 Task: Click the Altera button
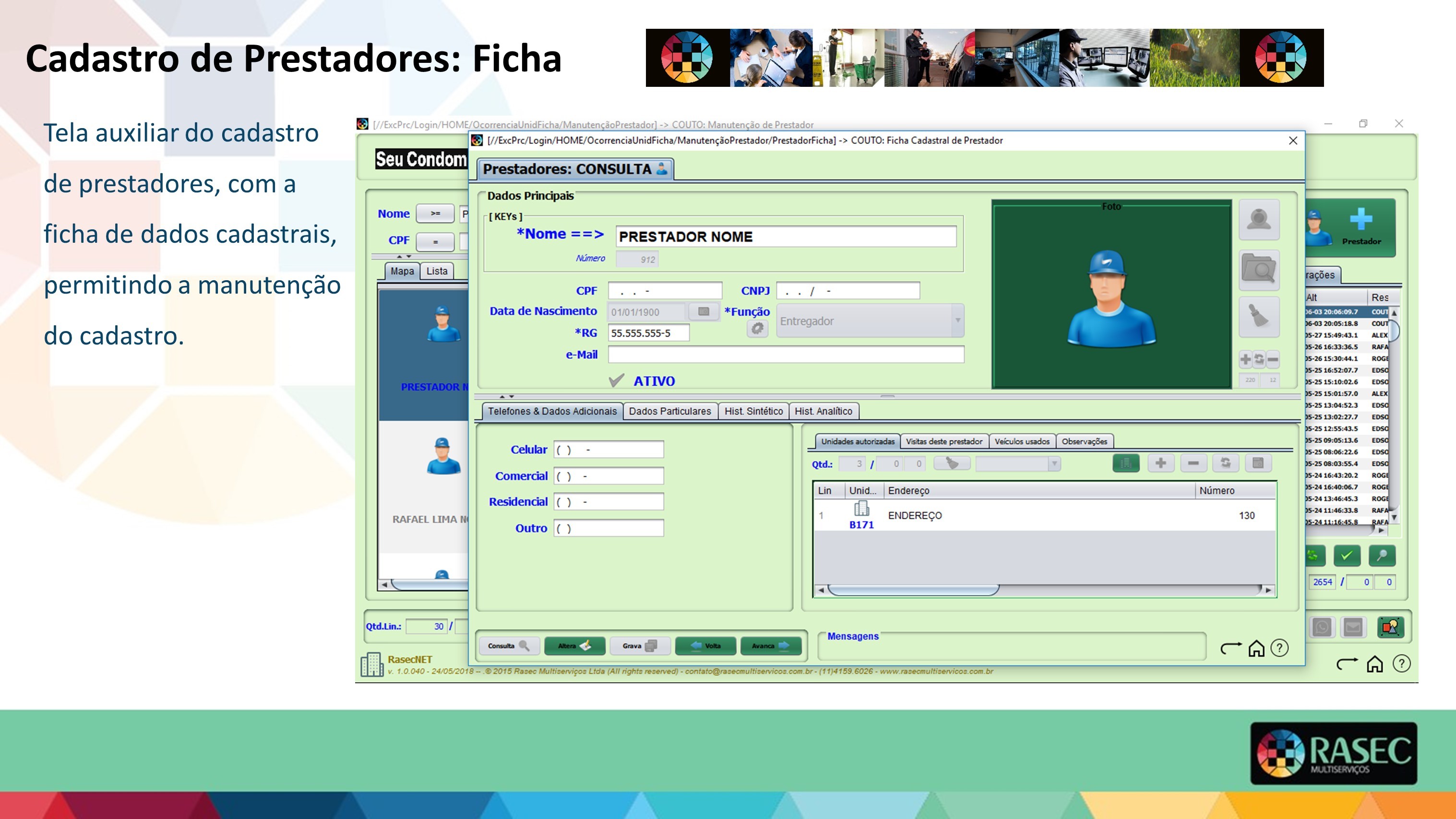574,645
